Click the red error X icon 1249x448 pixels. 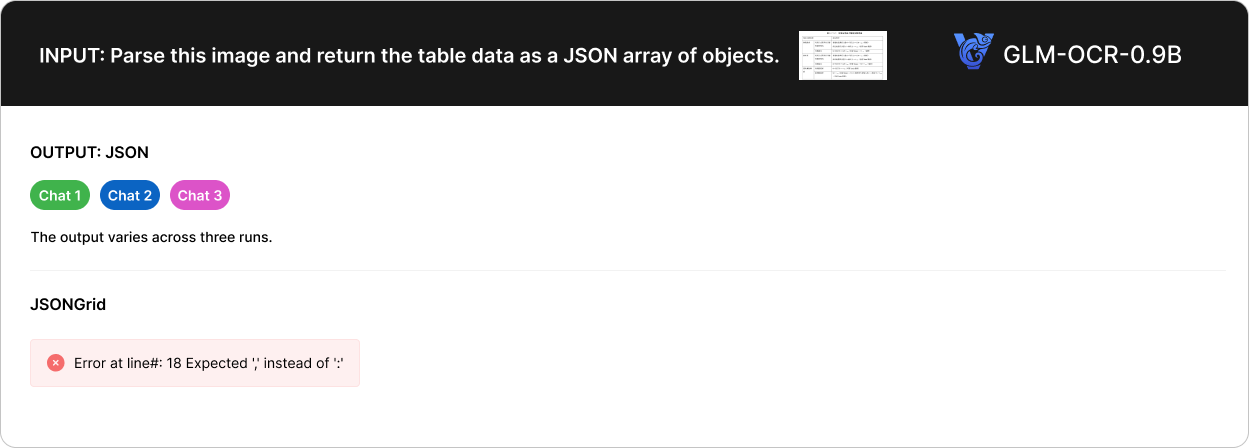coord(56,363)
